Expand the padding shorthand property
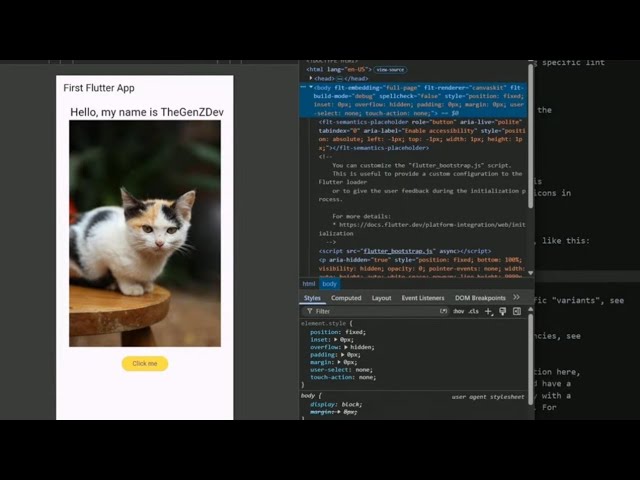 [x=343, y=355]
